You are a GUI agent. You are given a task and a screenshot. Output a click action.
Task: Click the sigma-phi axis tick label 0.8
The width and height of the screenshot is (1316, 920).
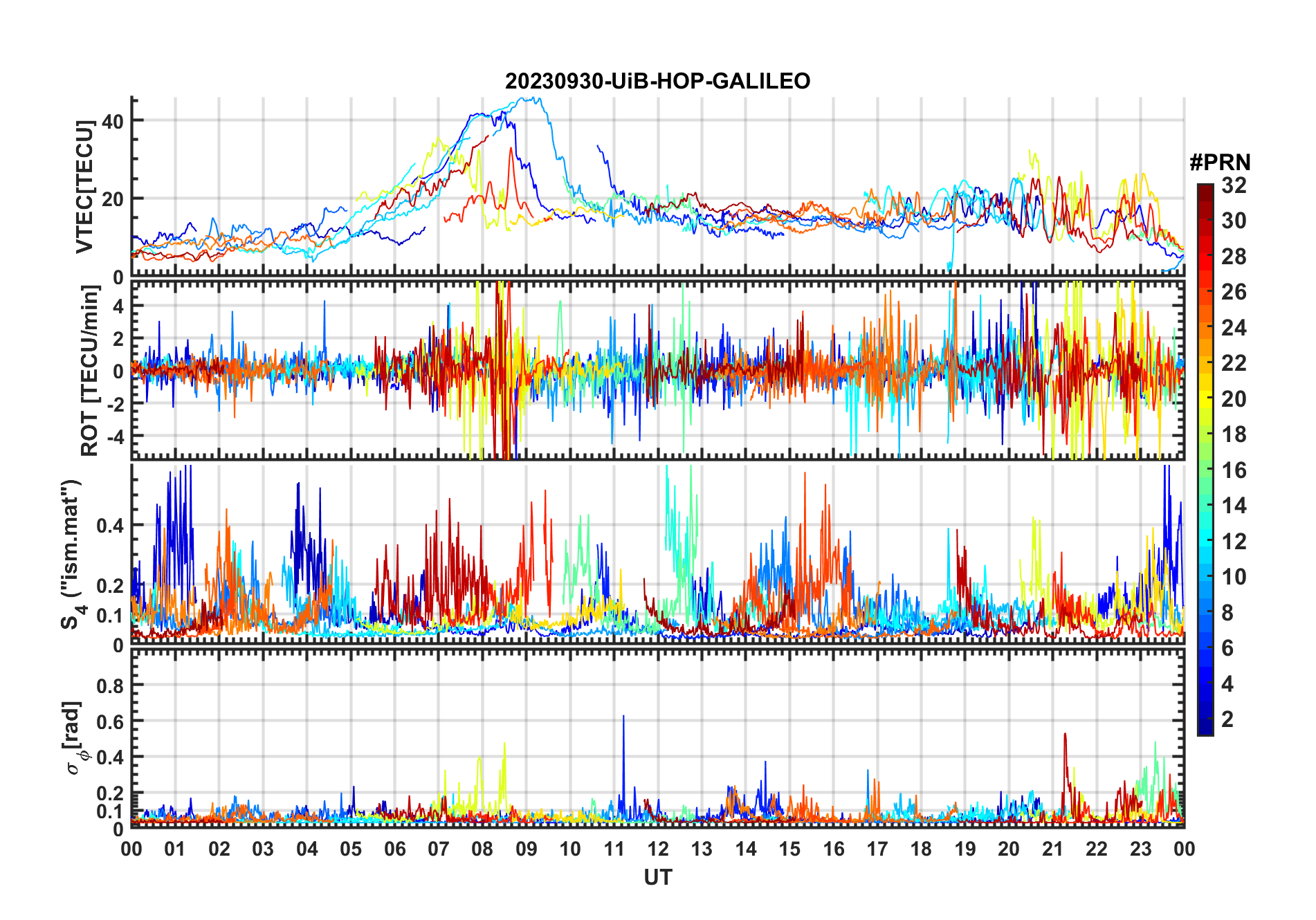pyautogui.click(x=111, y=686)
